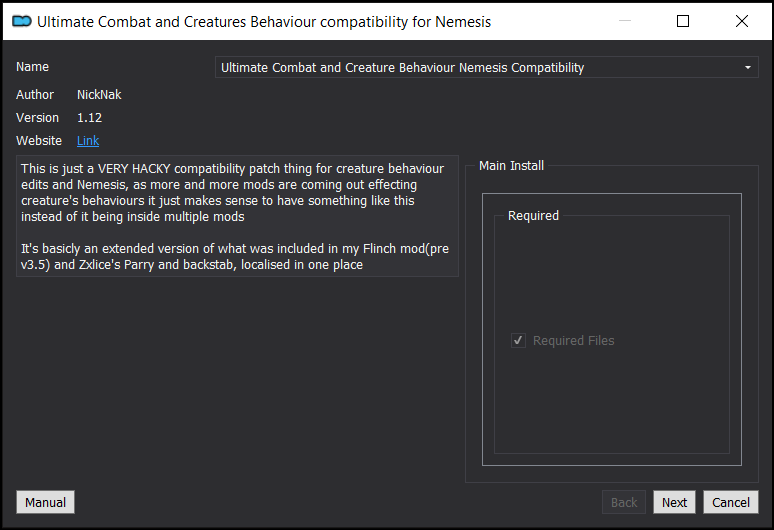This screenshot has width=774, height=530.
Task: Click inside the mod description text box
Action: (x=237, y=216)
